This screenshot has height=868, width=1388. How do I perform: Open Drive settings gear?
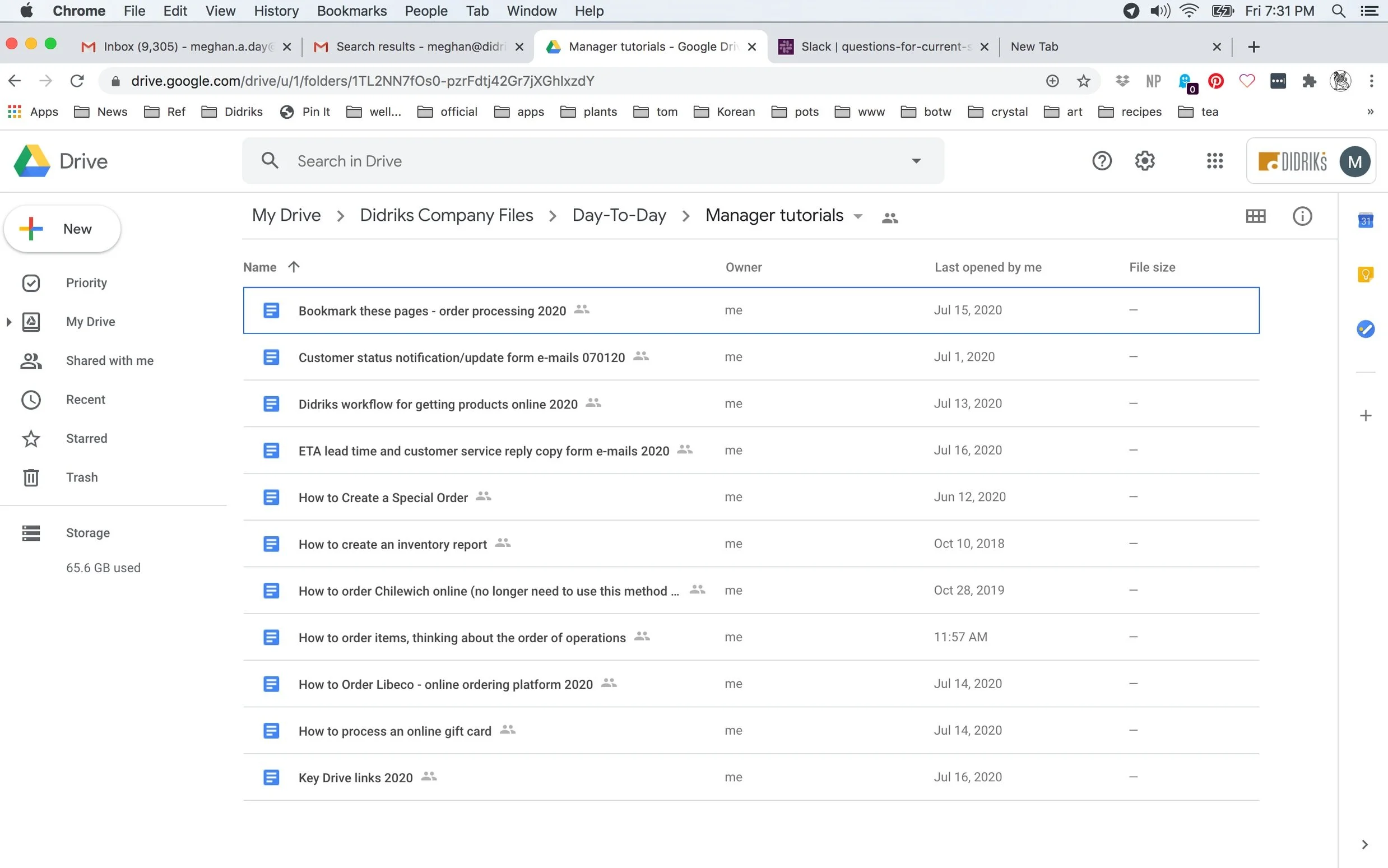point(1144,161)
